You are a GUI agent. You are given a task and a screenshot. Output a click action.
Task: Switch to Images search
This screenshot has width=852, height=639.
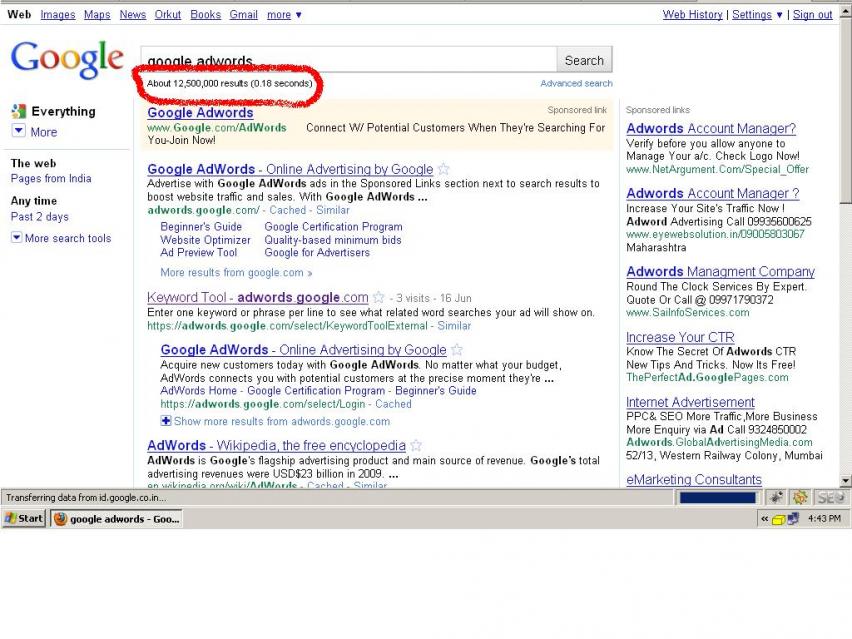coord(58,15)
